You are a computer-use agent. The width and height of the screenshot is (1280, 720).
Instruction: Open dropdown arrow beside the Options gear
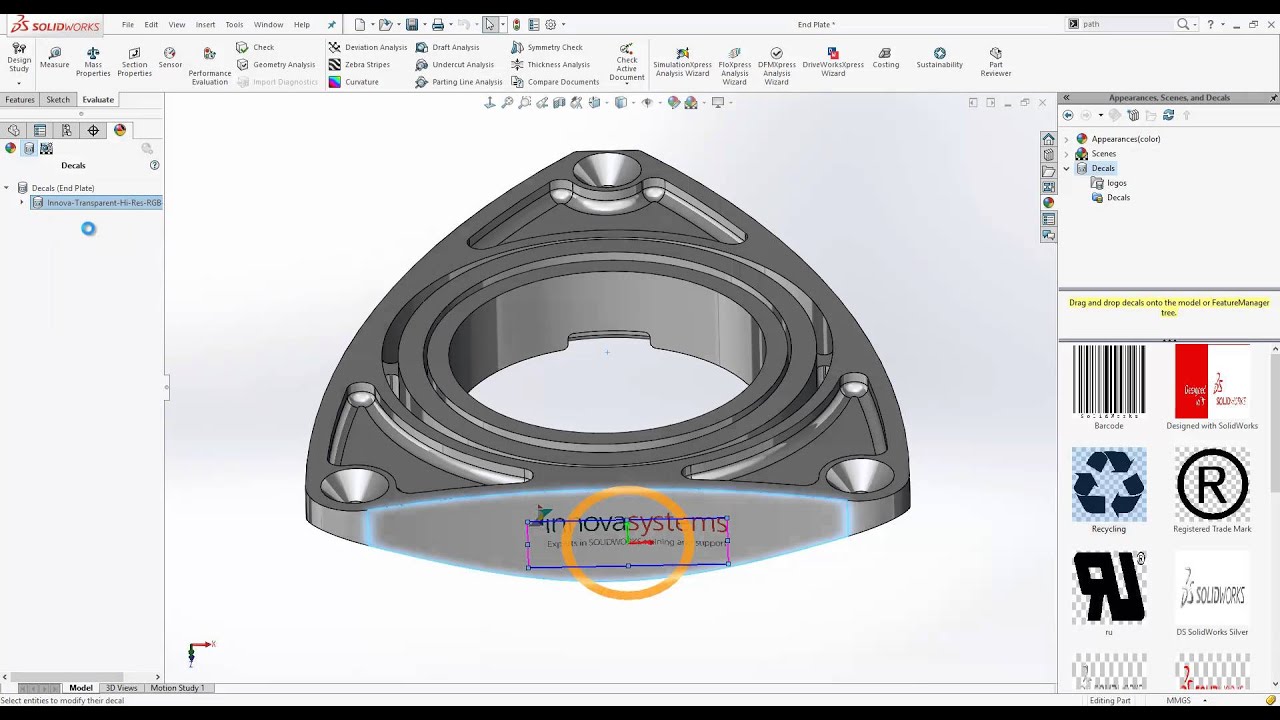click(x=562, y=24)
